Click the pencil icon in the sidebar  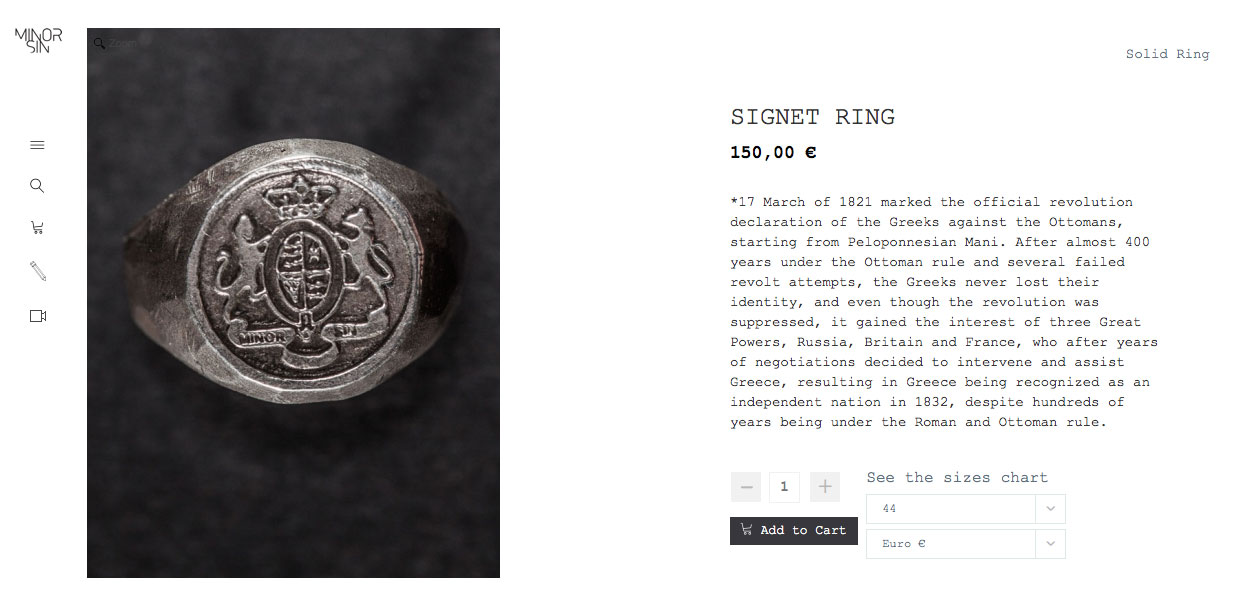38,271
